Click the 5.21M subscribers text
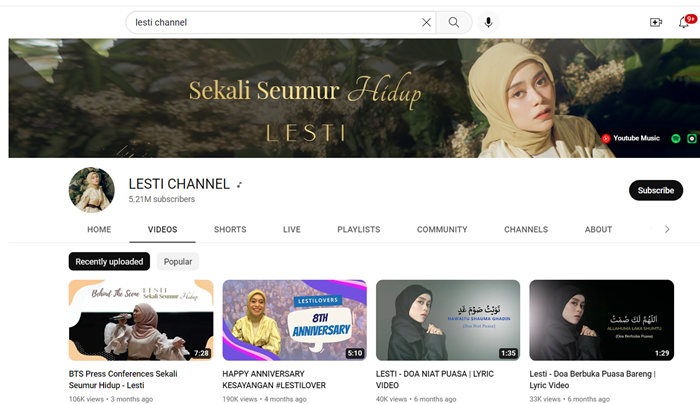The height and width of the screenshot is (404, 700). pos(162,199)
